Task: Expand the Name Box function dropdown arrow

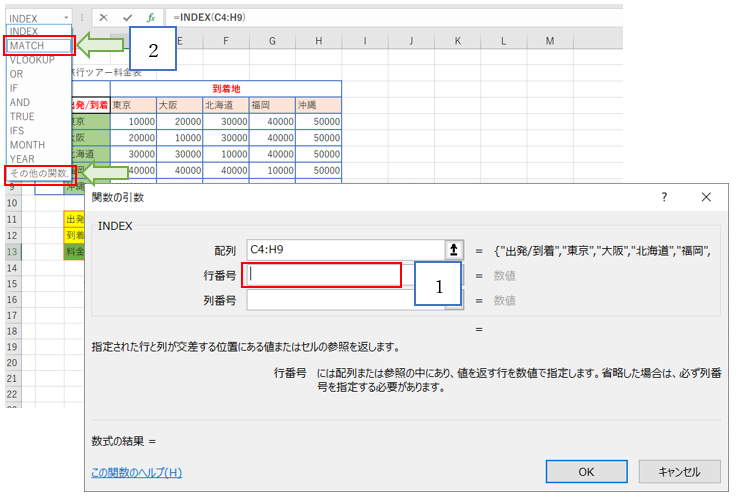Action: [66, 18]
